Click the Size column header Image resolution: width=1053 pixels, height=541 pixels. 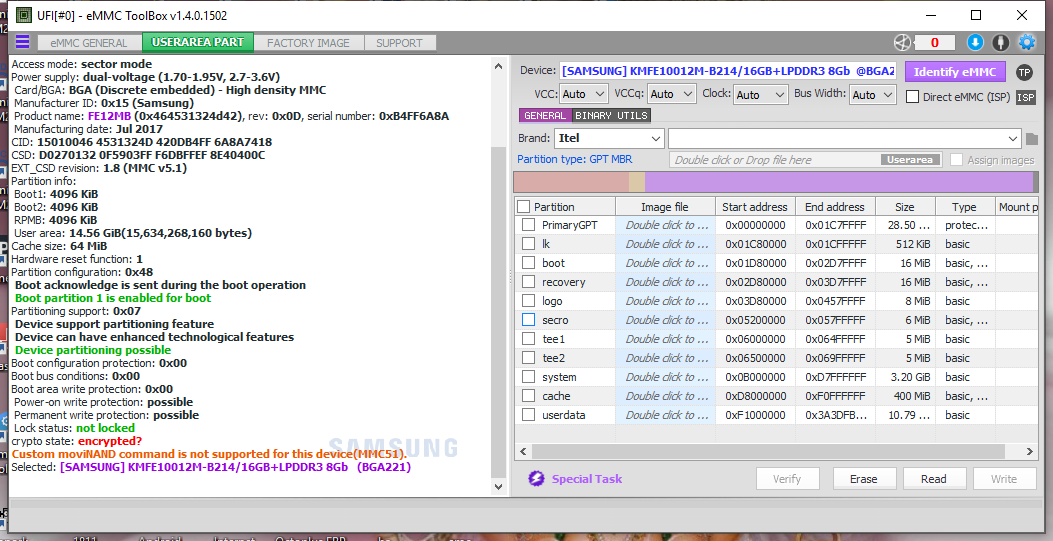(x=905, y=207)
